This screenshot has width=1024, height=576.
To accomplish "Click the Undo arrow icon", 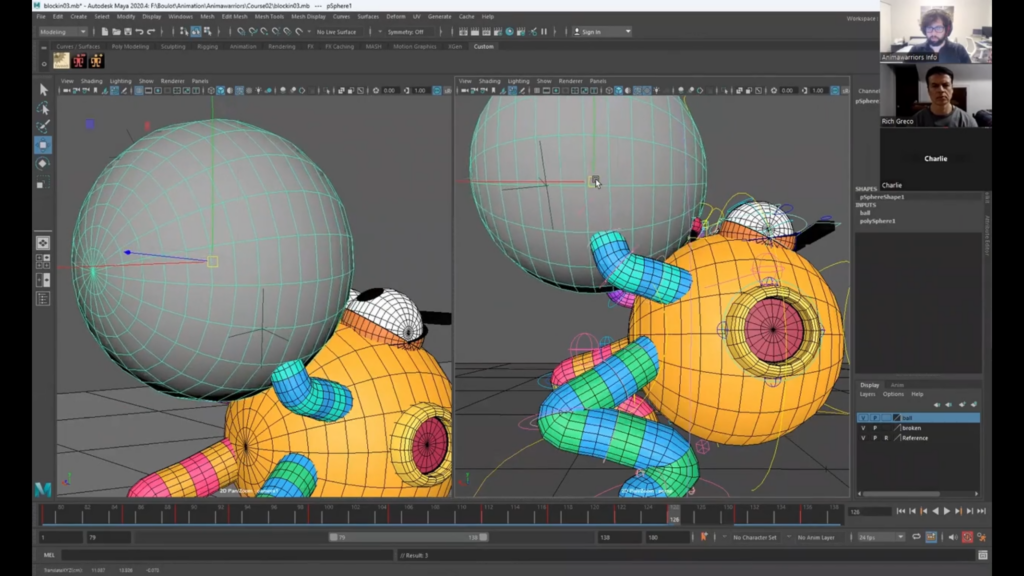I will click(140, 31).
